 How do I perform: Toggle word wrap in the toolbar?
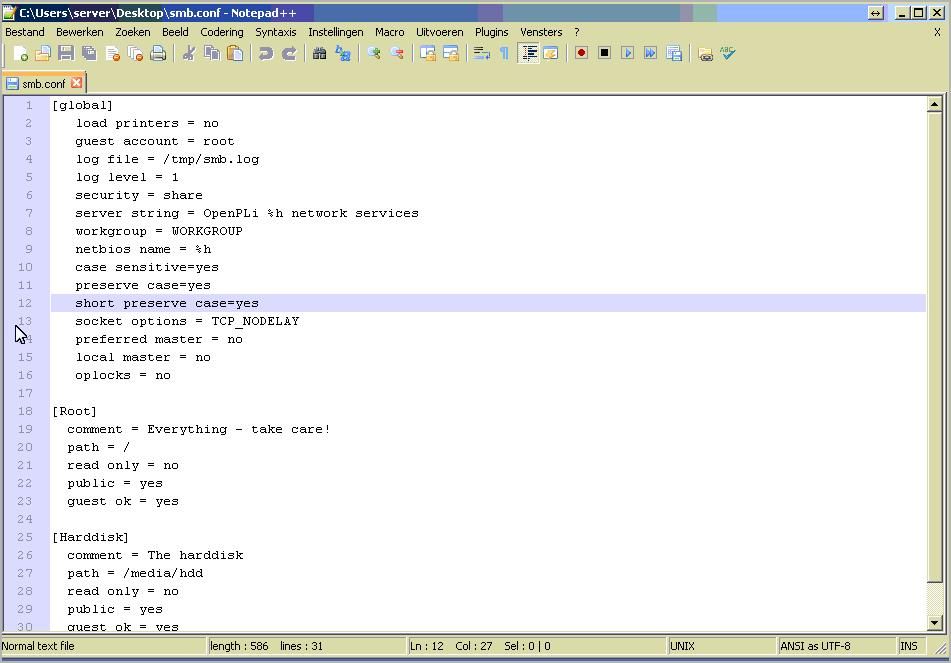[480, 53]
